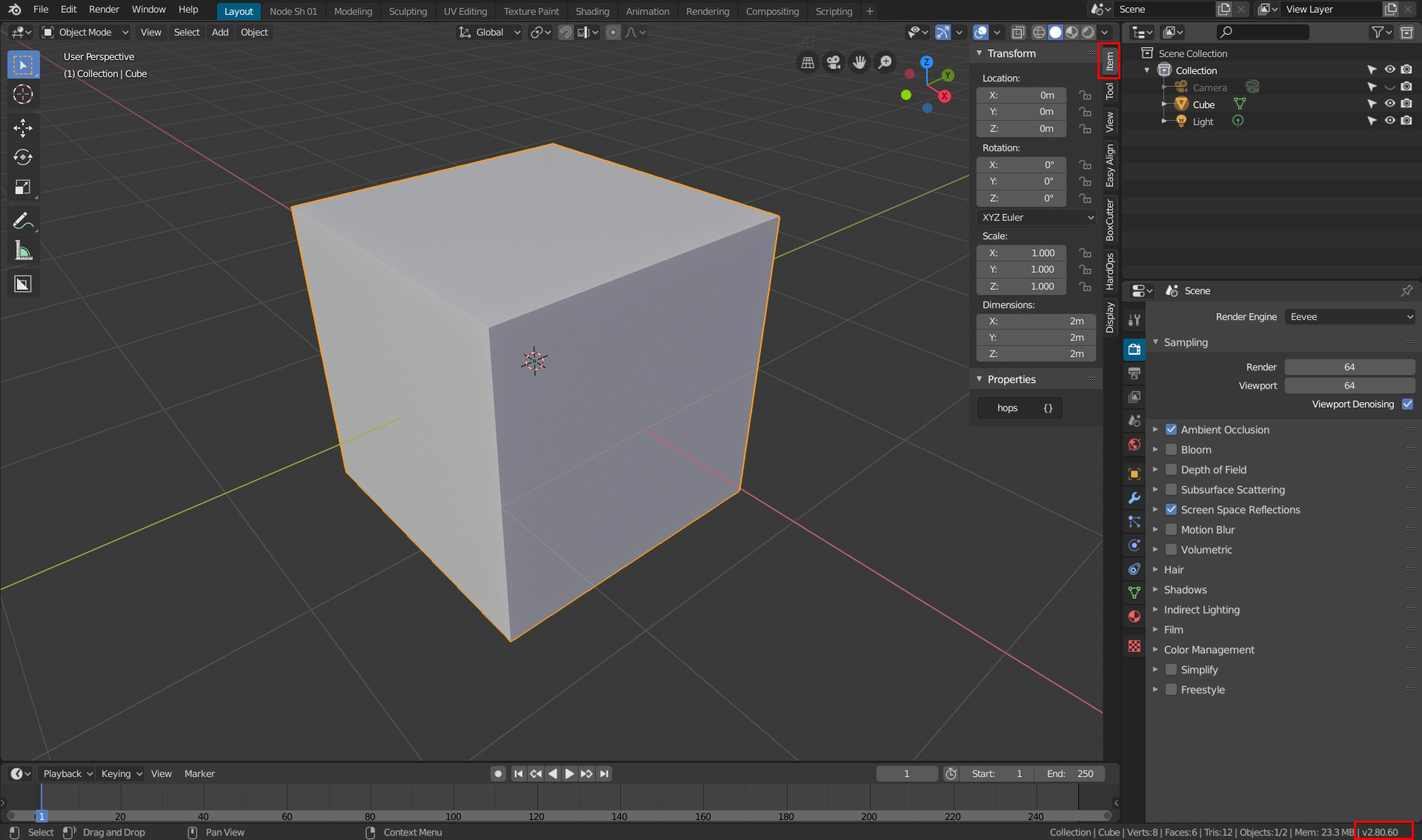This screenshot has height=840, width=1422.
Task: Click the HardOps sidebar tab
Action: 1109,270
